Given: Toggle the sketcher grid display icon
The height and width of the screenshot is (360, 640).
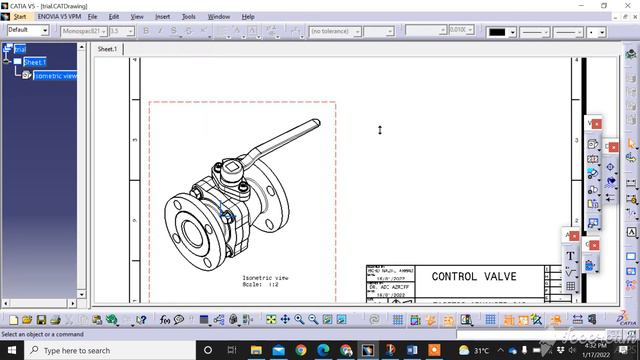Looking at the screenshot, I should coord(398,320).
